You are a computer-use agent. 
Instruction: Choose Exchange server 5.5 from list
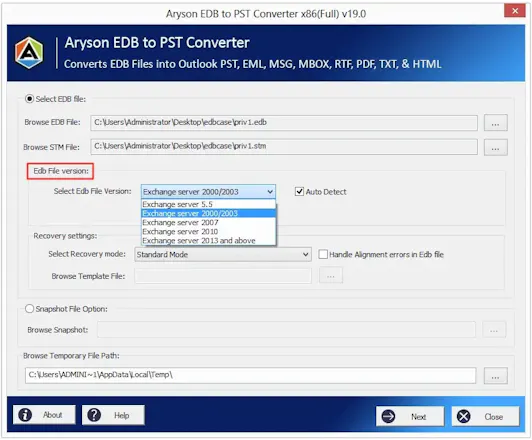pos(208,204)
